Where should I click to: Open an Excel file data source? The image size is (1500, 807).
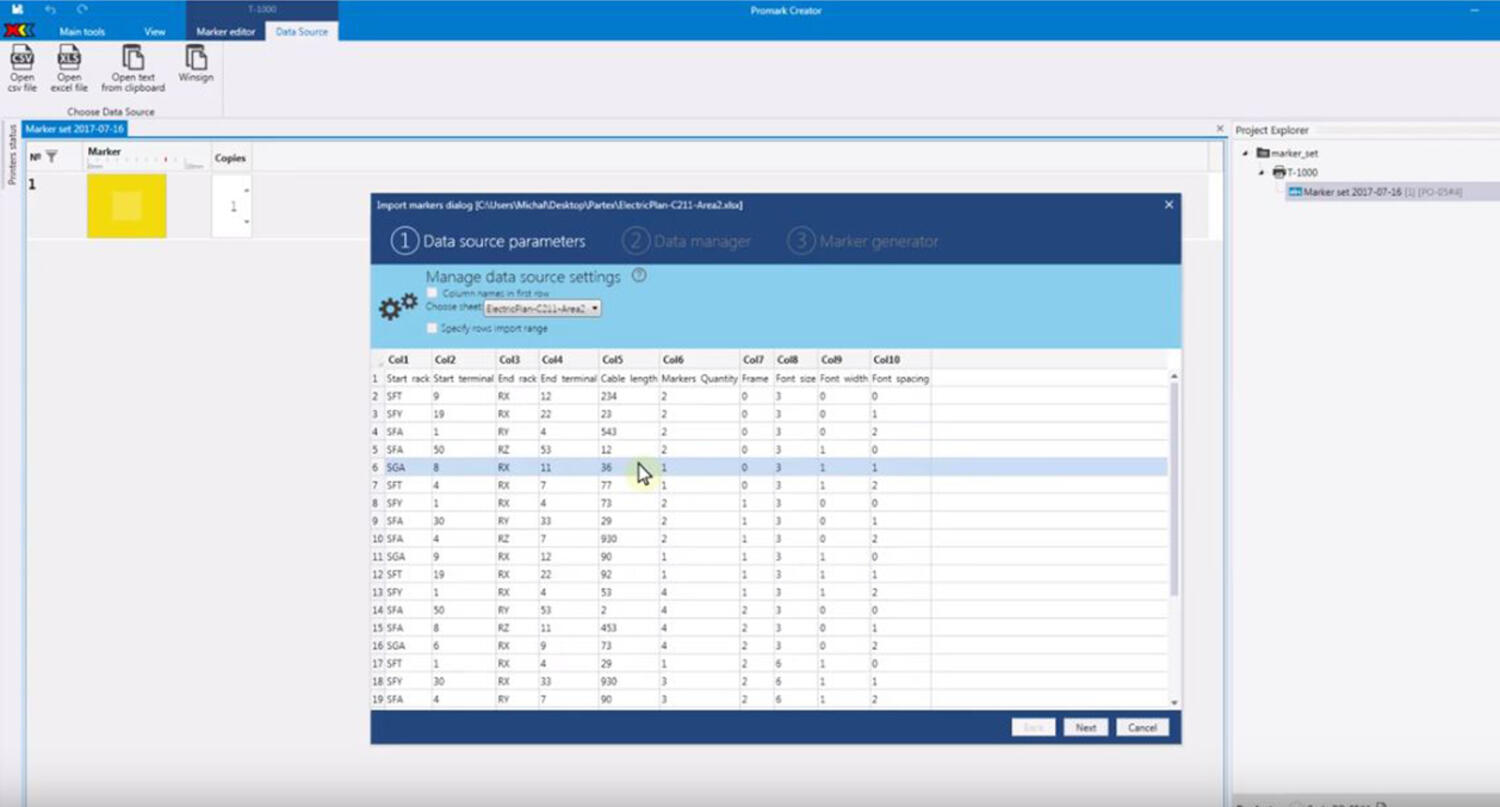(x=69, y=68)
